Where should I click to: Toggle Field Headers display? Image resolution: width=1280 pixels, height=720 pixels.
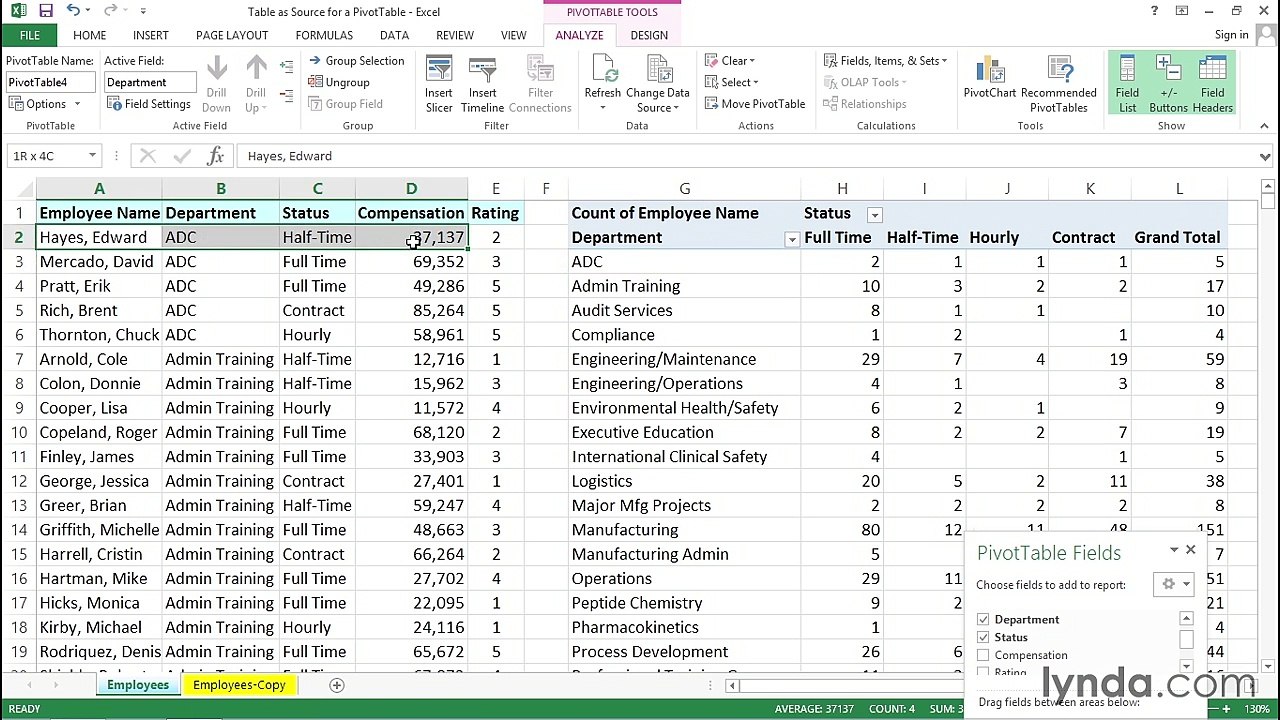[1212, 85]
